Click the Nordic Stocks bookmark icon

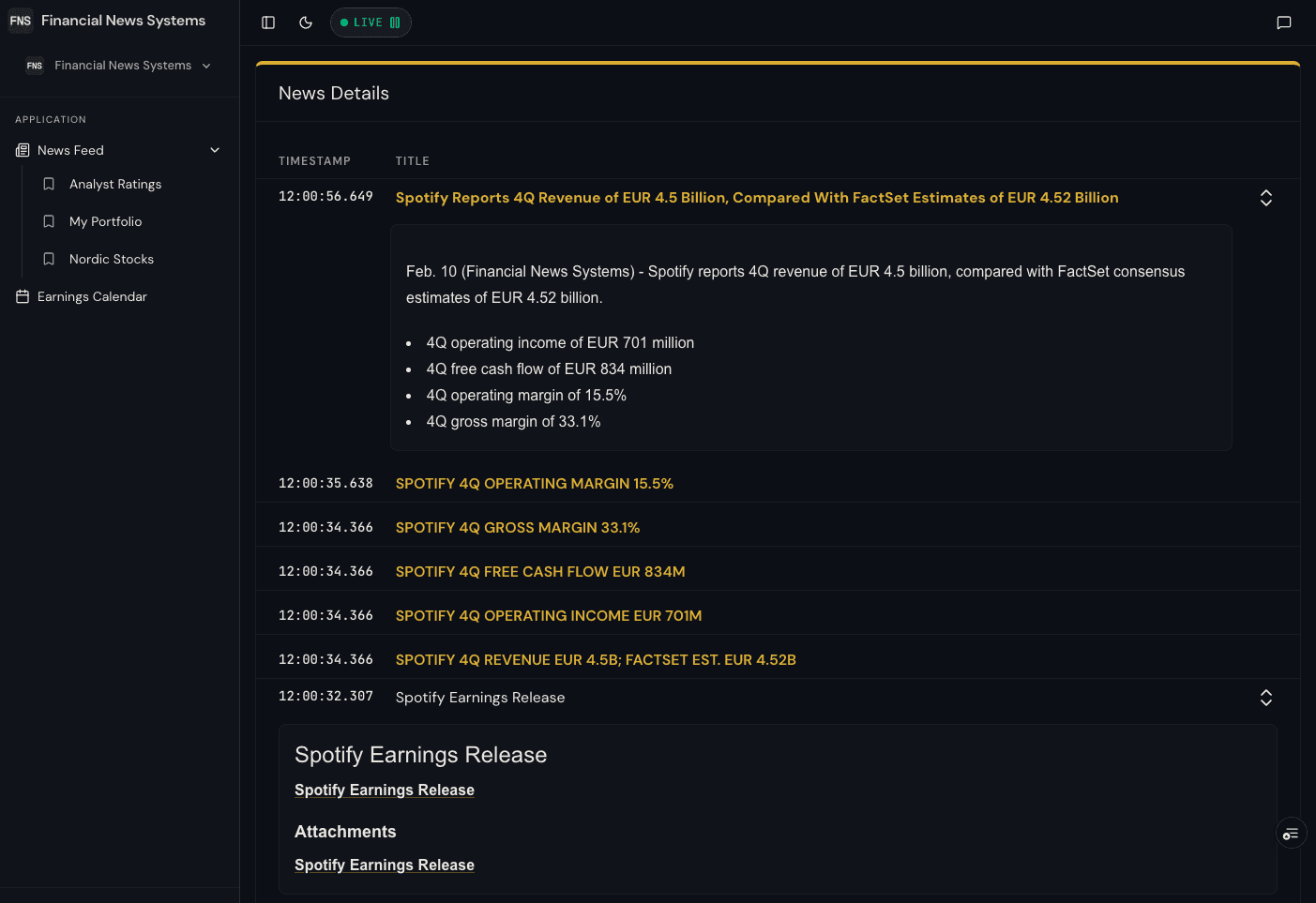[49, 259]
